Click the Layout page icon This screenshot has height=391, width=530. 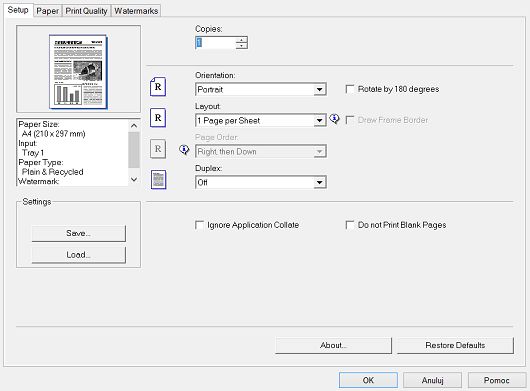pyautogui.click(x=158, y=118)
